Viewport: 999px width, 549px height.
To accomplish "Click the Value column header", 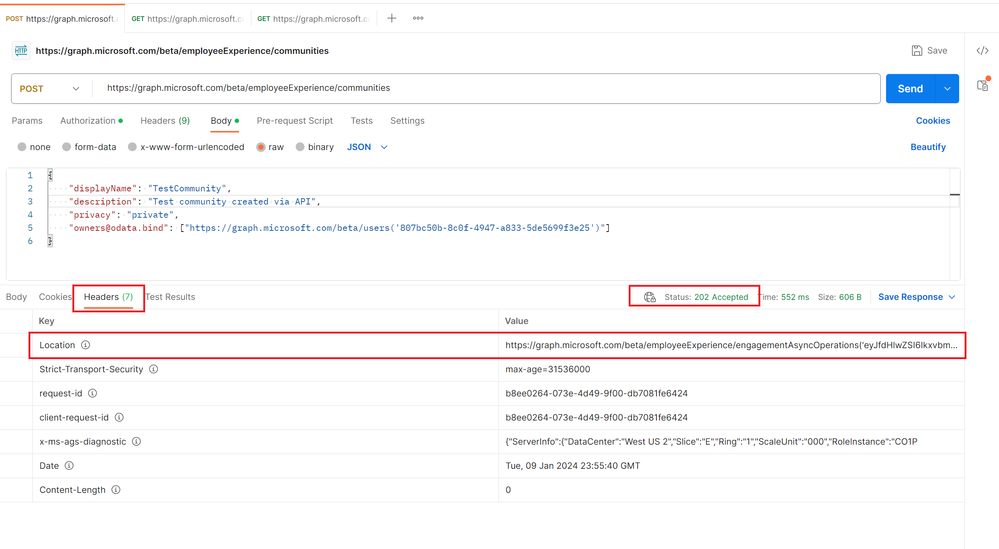I will (517, 321).
